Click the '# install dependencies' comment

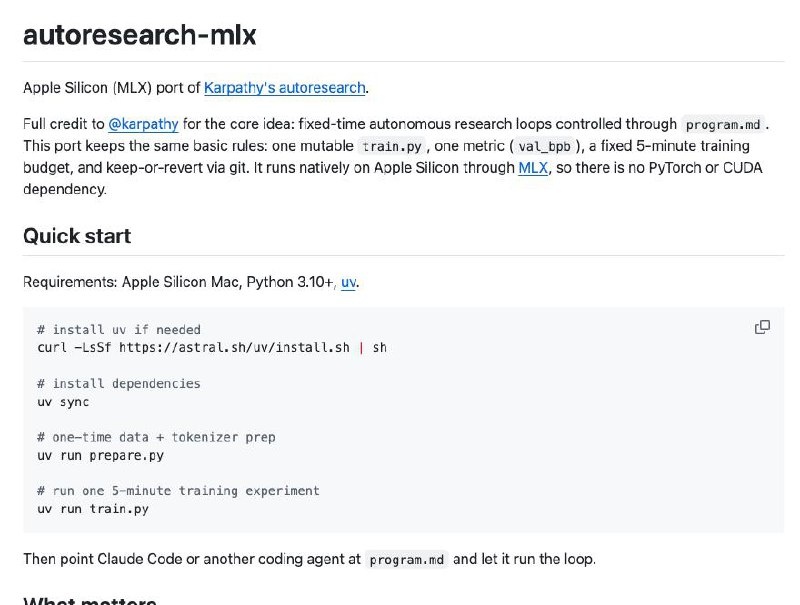point(119,384)
